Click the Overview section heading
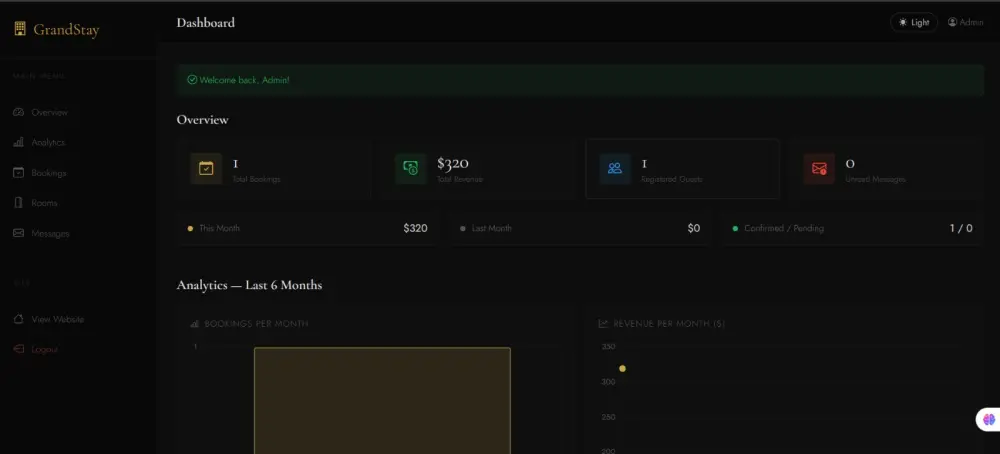 point(202,120)
